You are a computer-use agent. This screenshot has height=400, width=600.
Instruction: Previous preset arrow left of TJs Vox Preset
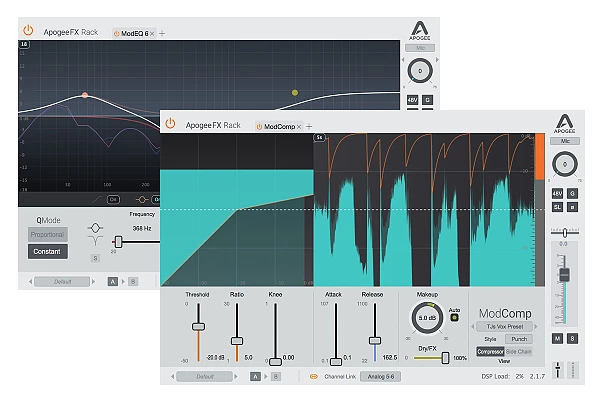pos(473,327)
